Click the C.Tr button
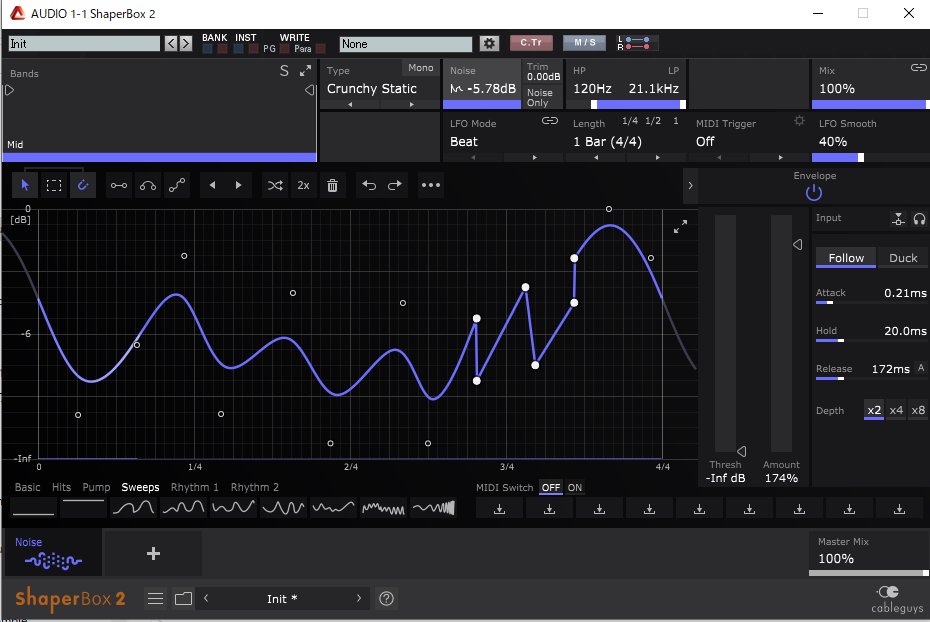This screenshot has height=622, width=930. pyautogui.click(x=531, y=43)
